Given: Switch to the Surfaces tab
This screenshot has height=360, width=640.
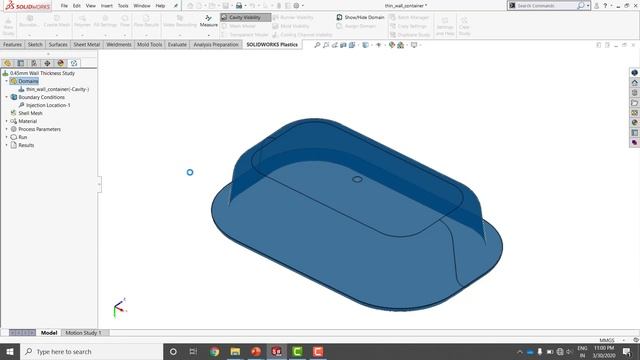Looking at the screenshot, I should click(58, 44).
